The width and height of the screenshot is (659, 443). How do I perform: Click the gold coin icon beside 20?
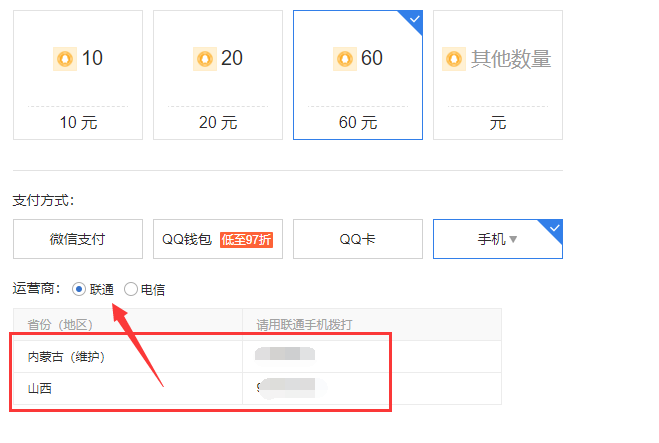[205, 59]
